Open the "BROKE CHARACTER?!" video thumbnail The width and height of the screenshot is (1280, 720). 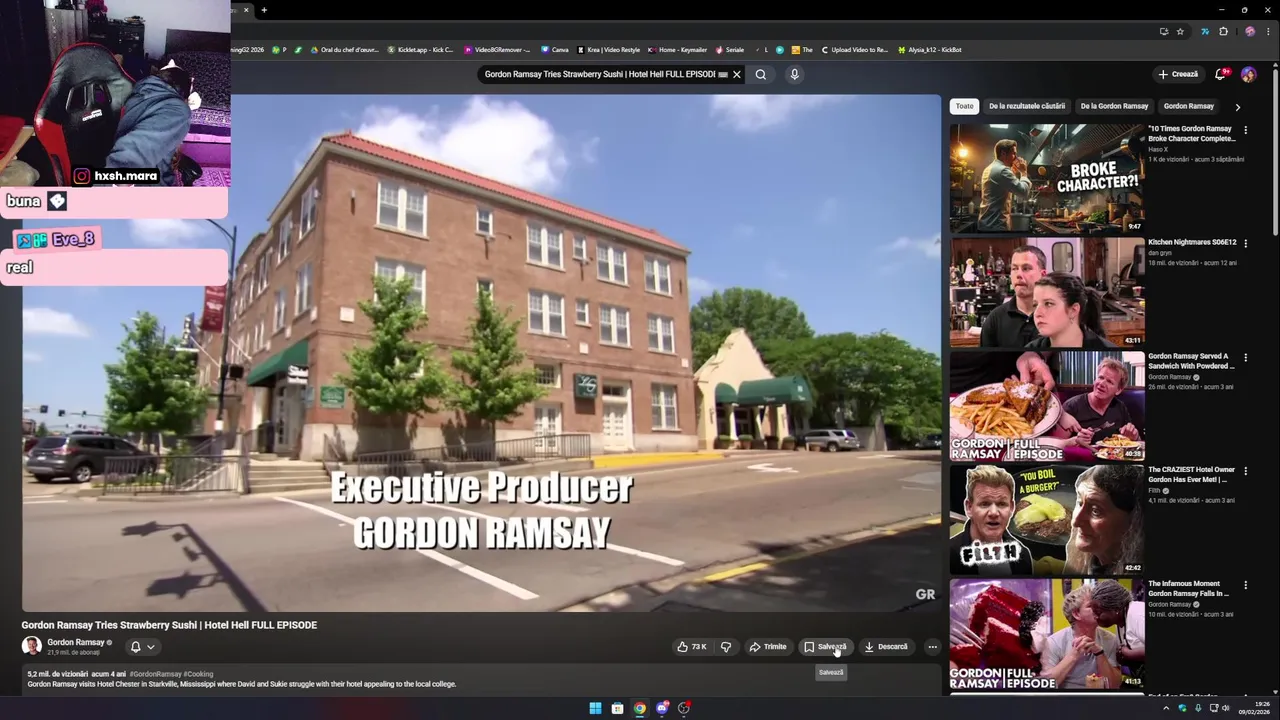pos(1047,178)
